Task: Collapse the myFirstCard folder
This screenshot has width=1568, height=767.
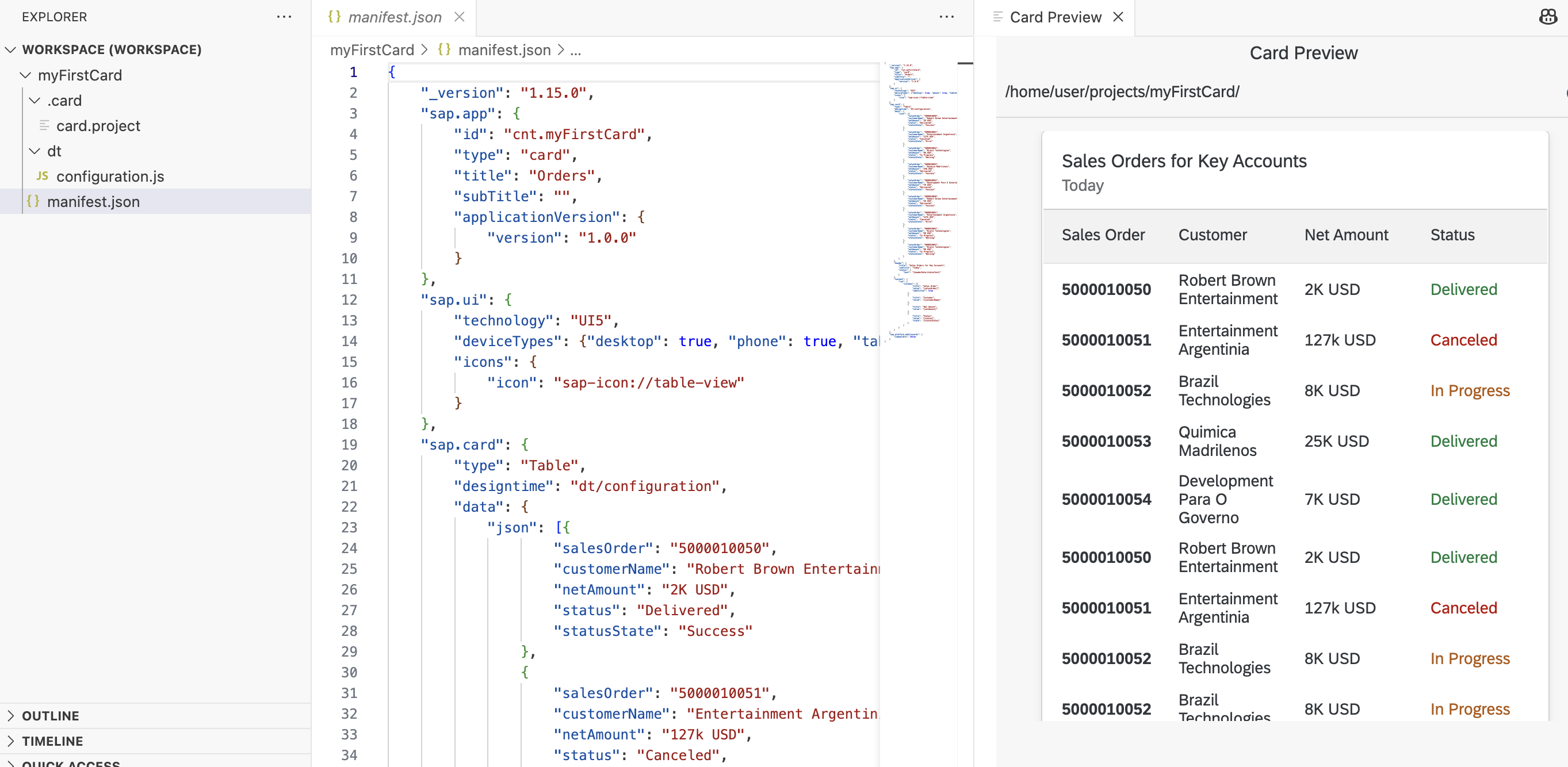Action: (x=24, y=75)
